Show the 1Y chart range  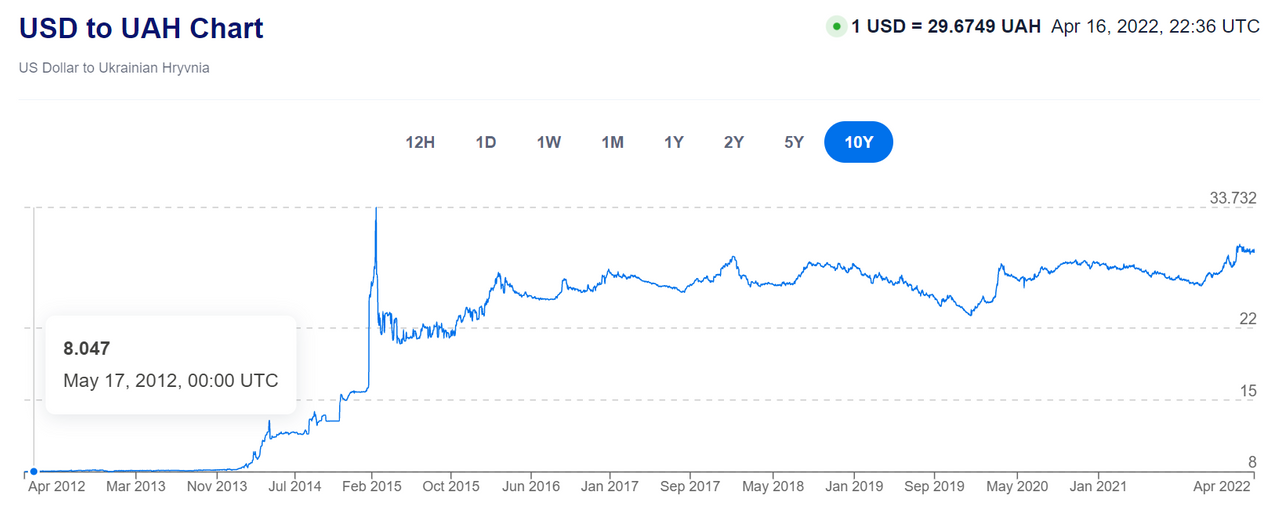click(674, 142)
